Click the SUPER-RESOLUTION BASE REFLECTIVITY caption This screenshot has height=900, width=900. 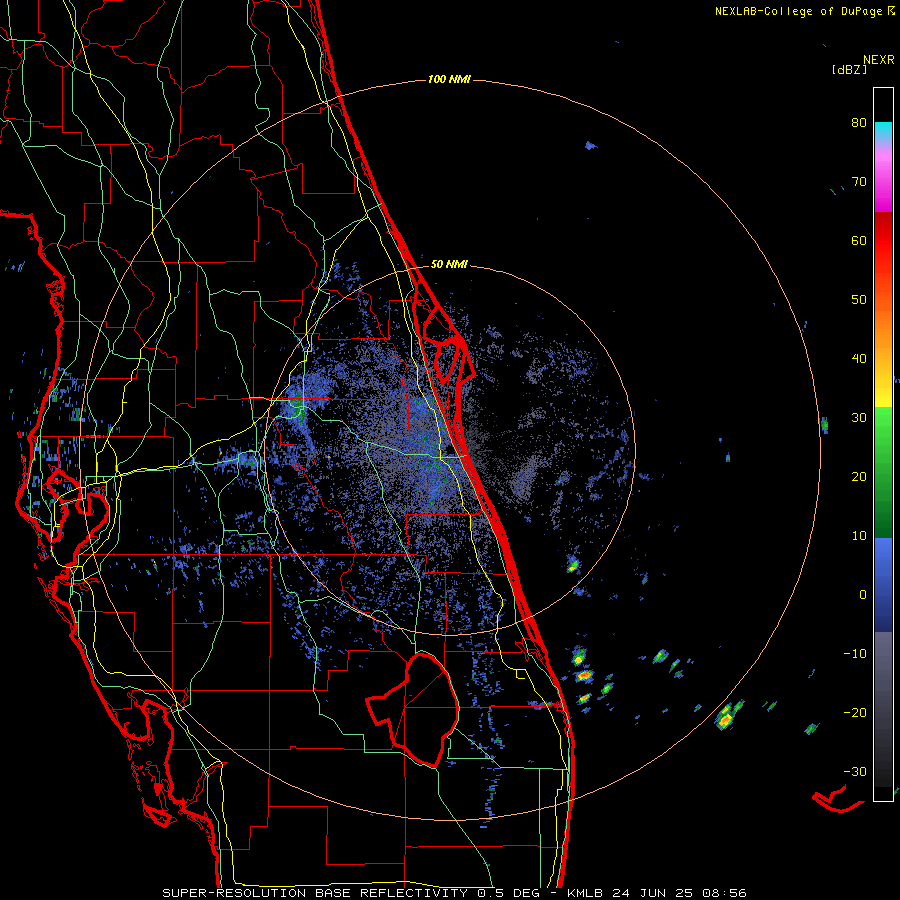coord(315,893)
